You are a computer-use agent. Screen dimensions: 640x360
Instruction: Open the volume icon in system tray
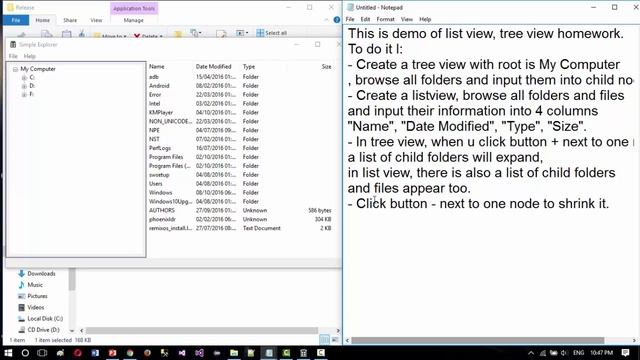(x=564, y=353)
